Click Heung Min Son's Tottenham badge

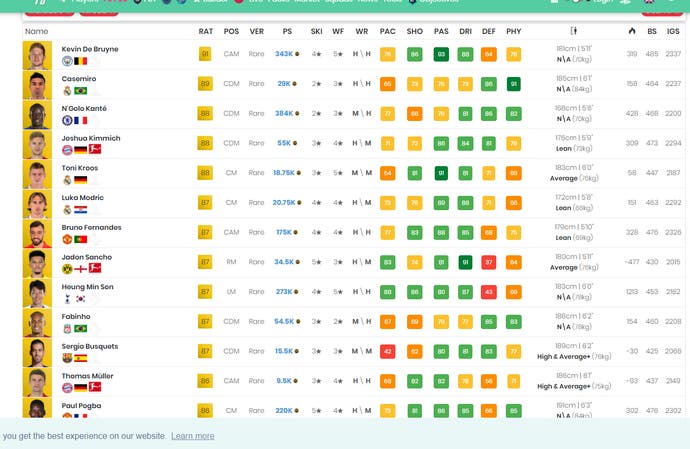[67, 299]
